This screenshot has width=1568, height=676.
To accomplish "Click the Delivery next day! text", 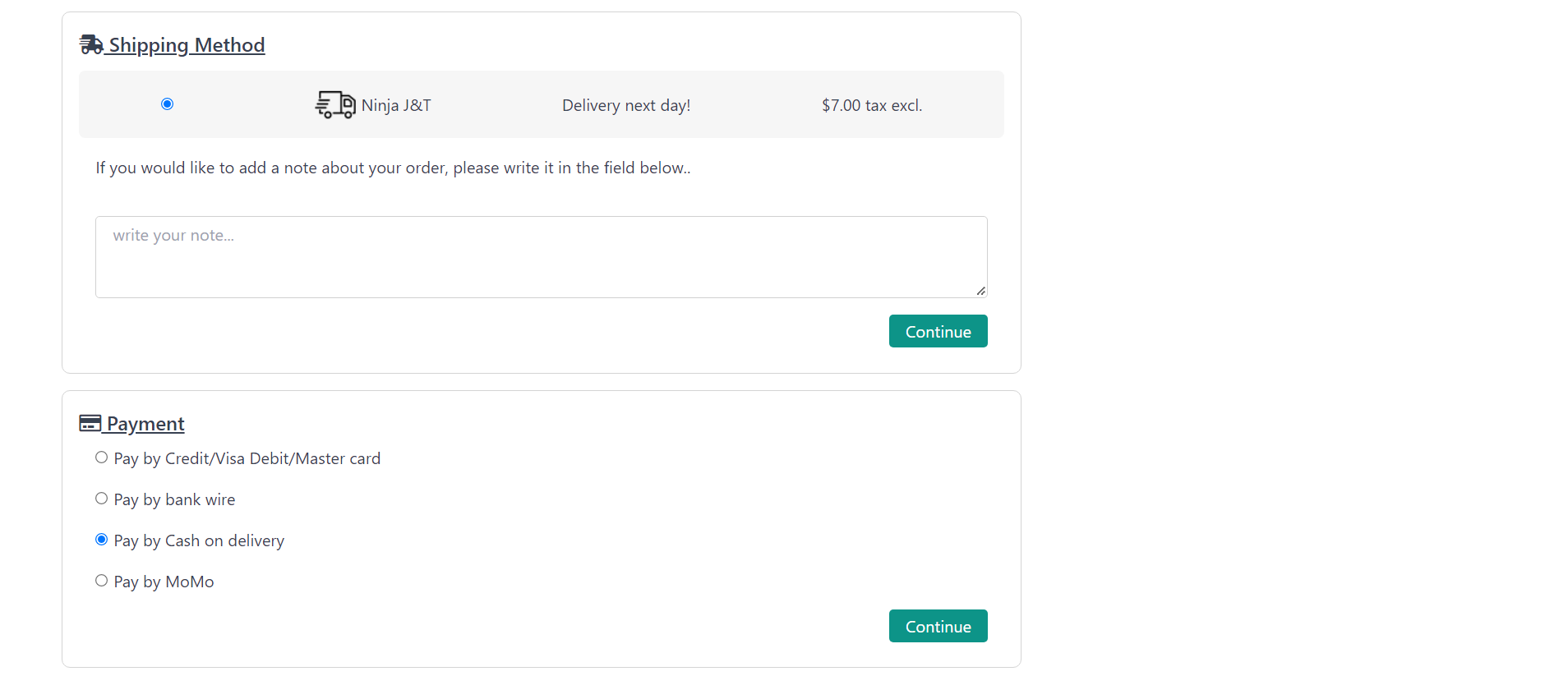I will (626, 105).
